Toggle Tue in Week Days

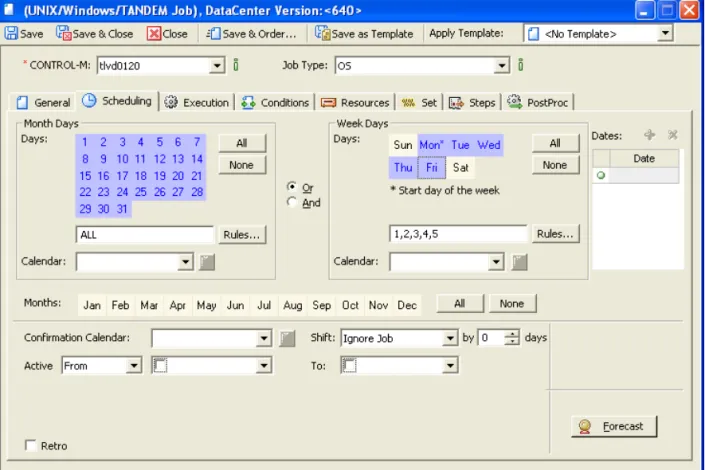point(460,145)
